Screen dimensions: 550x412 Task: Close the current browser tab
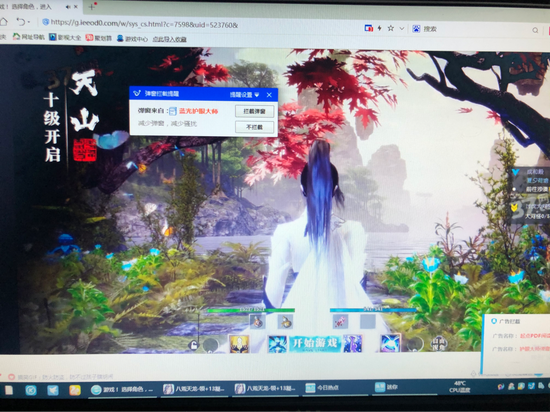coord(76,7)
